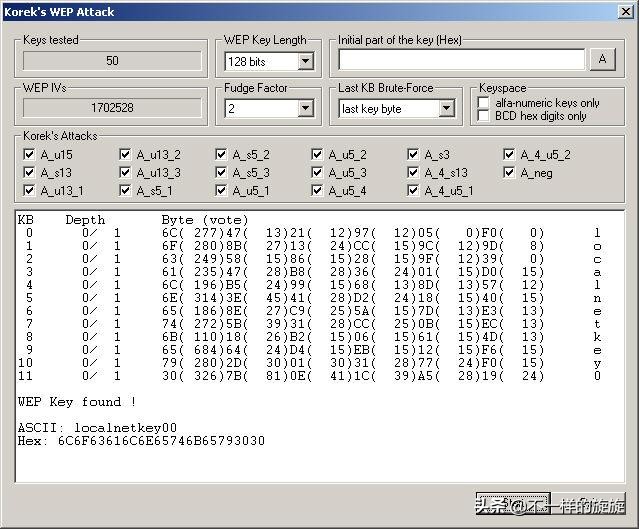The image size is (639, 529).
Task: Uncheck the A_u15 attack
Action: (29, 155)
